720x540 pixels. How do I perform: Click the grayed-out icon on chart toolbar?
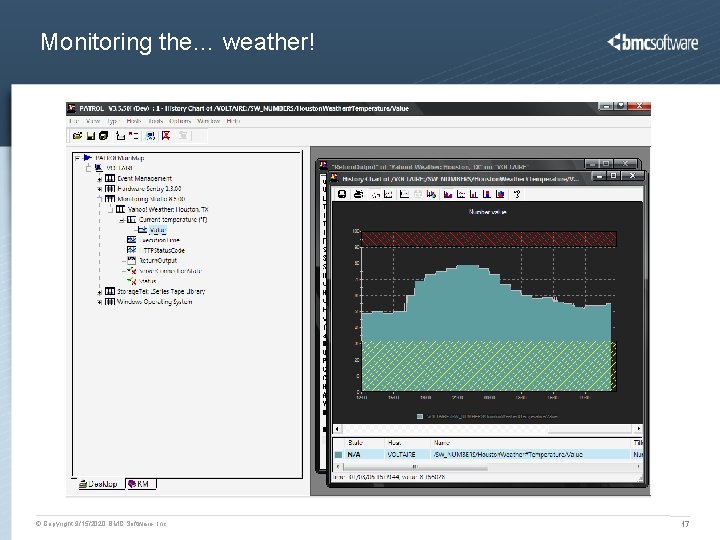(418, 194)
